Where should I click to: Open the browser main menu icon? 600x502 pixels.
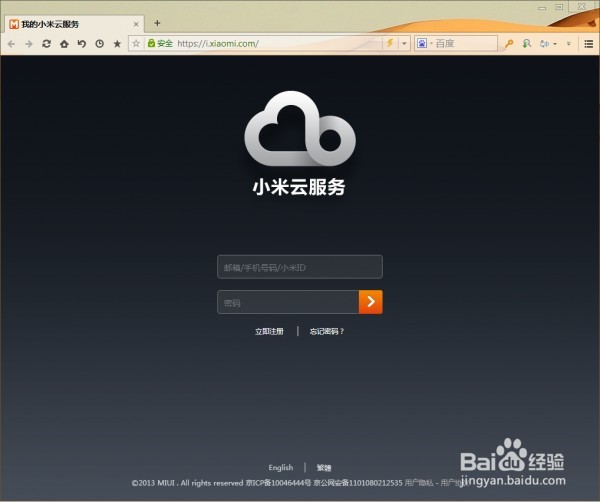(x=589, y=44)
